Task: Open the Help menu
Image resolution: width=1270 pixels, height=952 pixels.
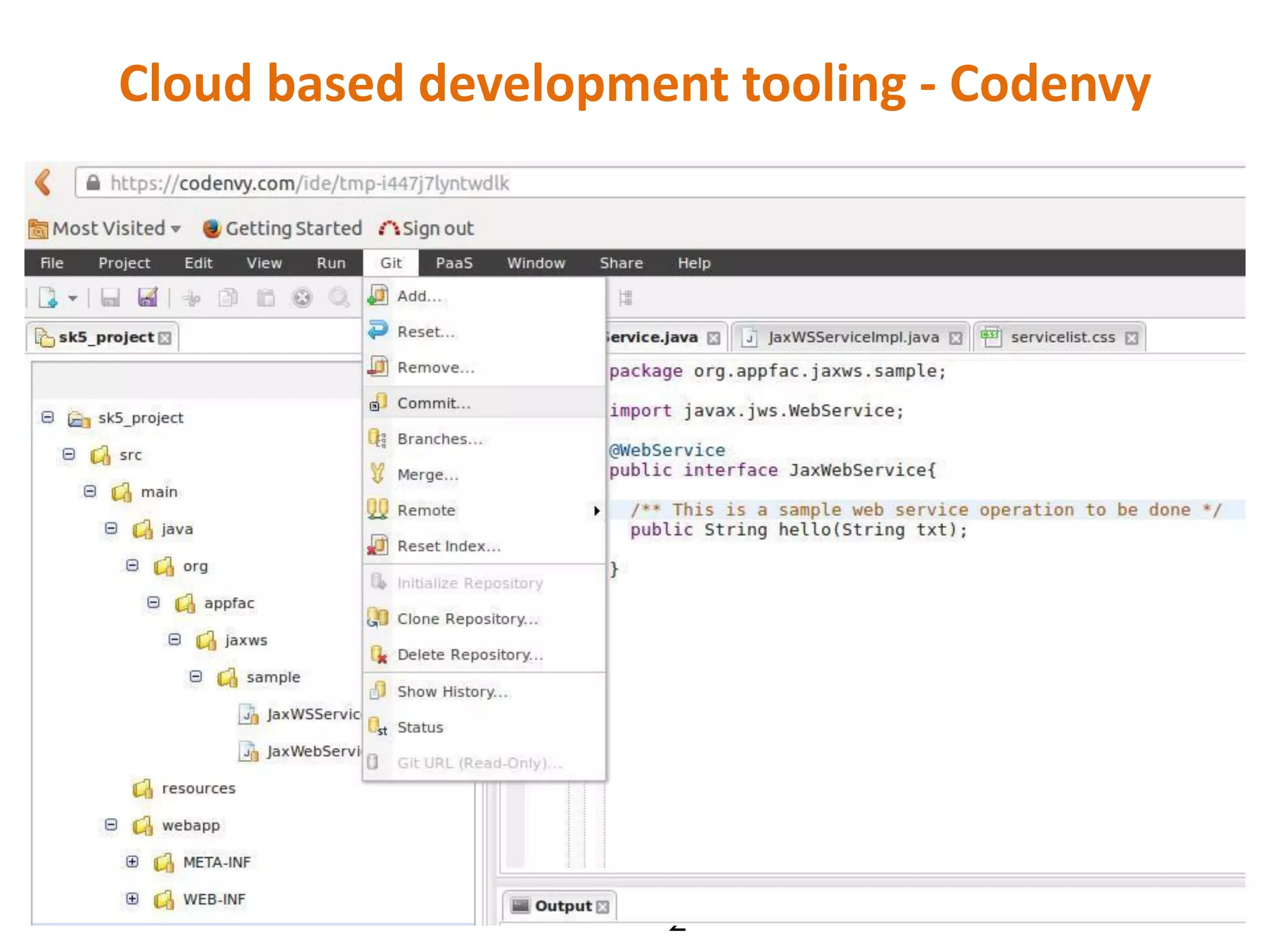Action: coord(694,263)
